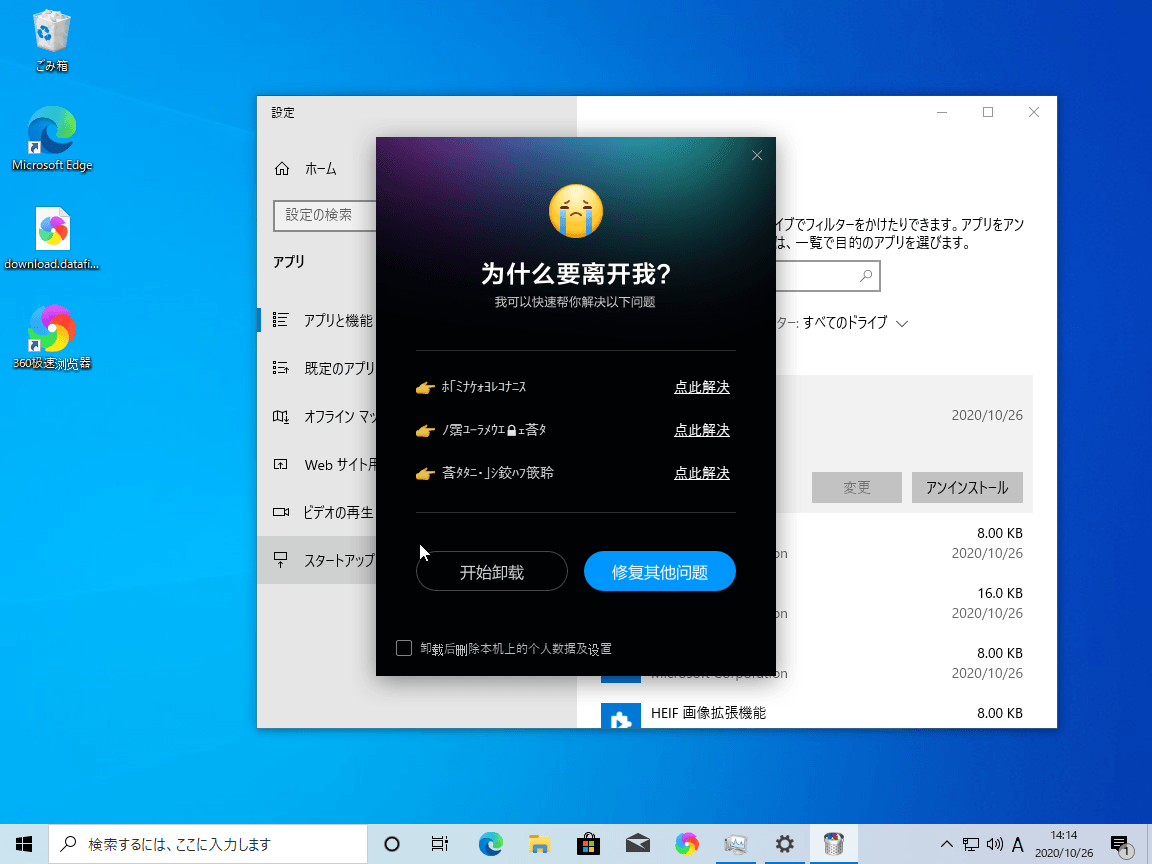The image size is (1152, 864).
Task: Click the Cortana circle icon
Action: click(x=392, y=844)
